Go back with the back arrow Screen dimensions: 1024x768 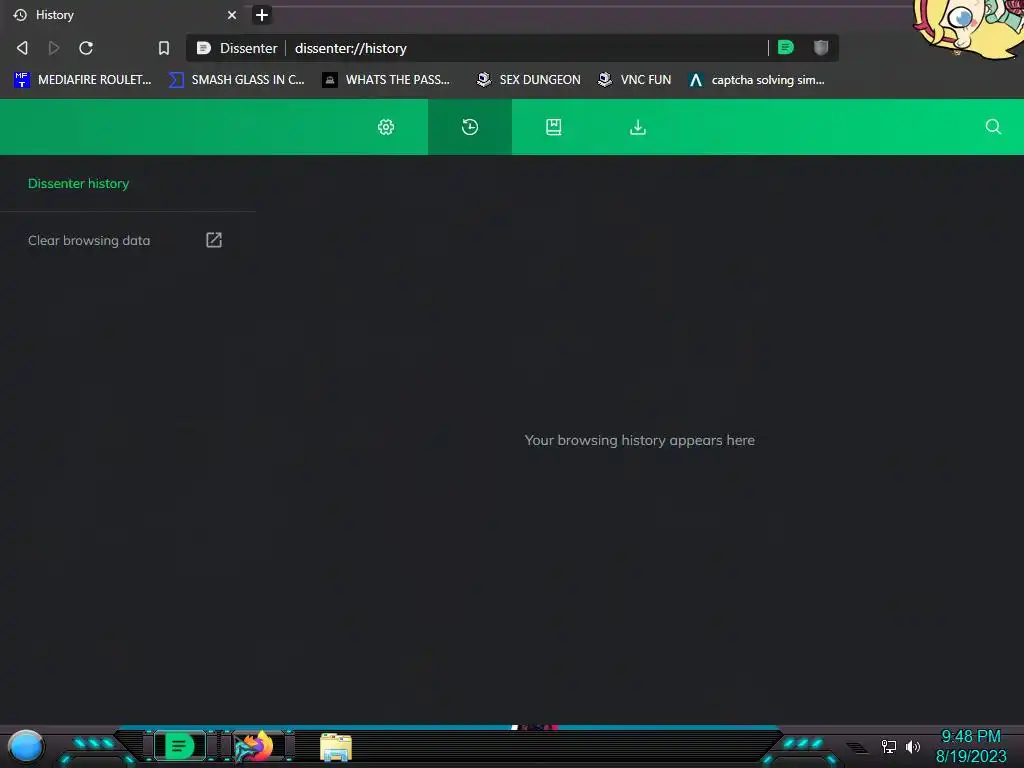click(22, 48)
